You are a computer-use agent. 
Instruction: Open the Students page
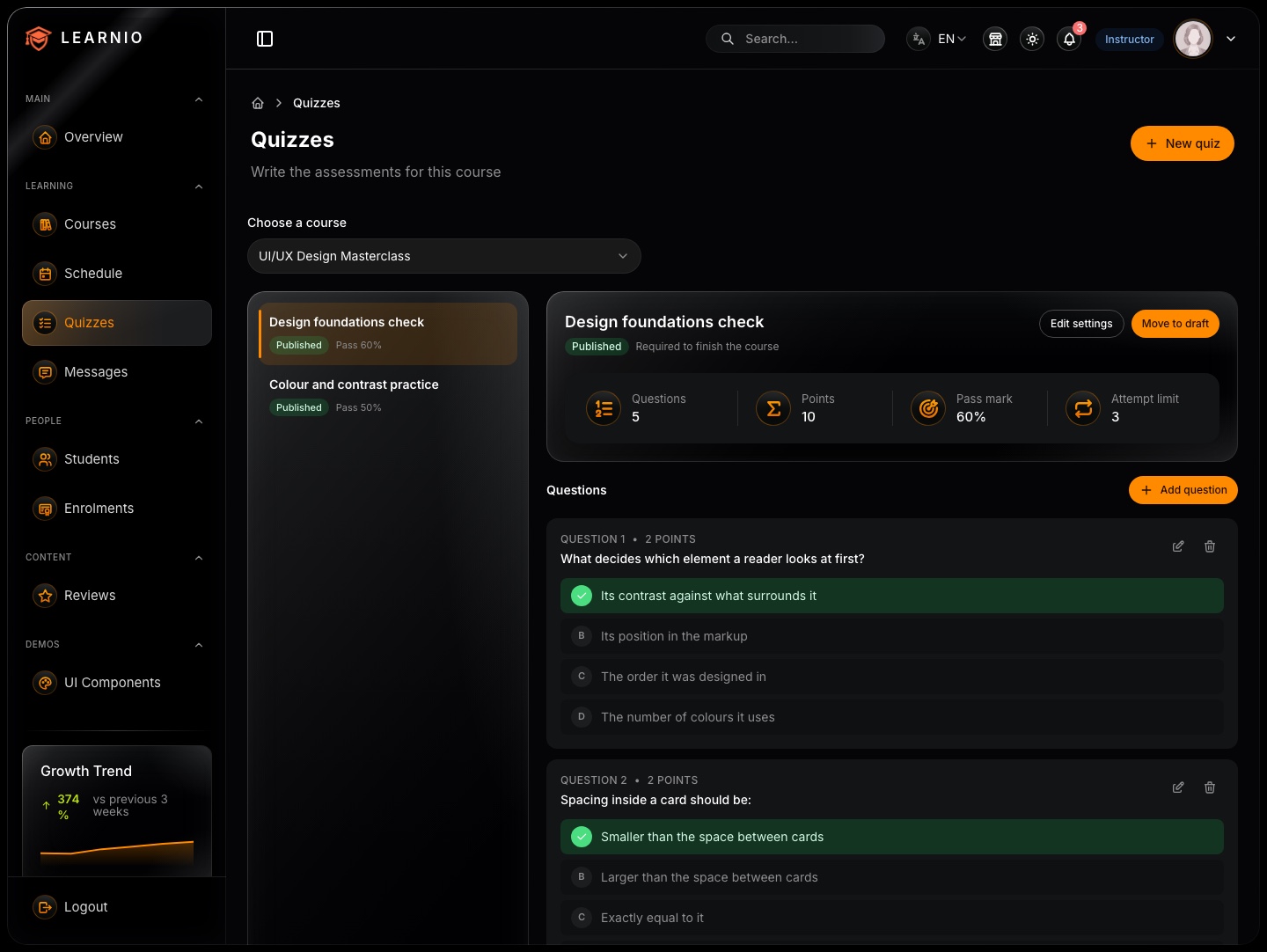pyautogui.click(x=117, y=459)
